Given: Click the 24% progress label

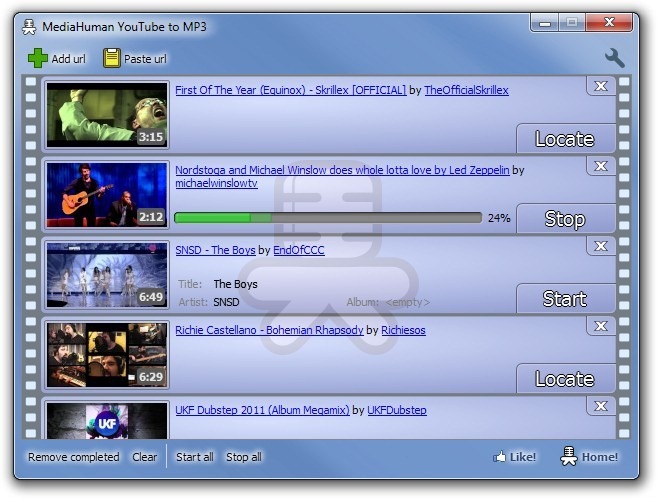Looking at the screenshot, I should [x=499, y=218].
